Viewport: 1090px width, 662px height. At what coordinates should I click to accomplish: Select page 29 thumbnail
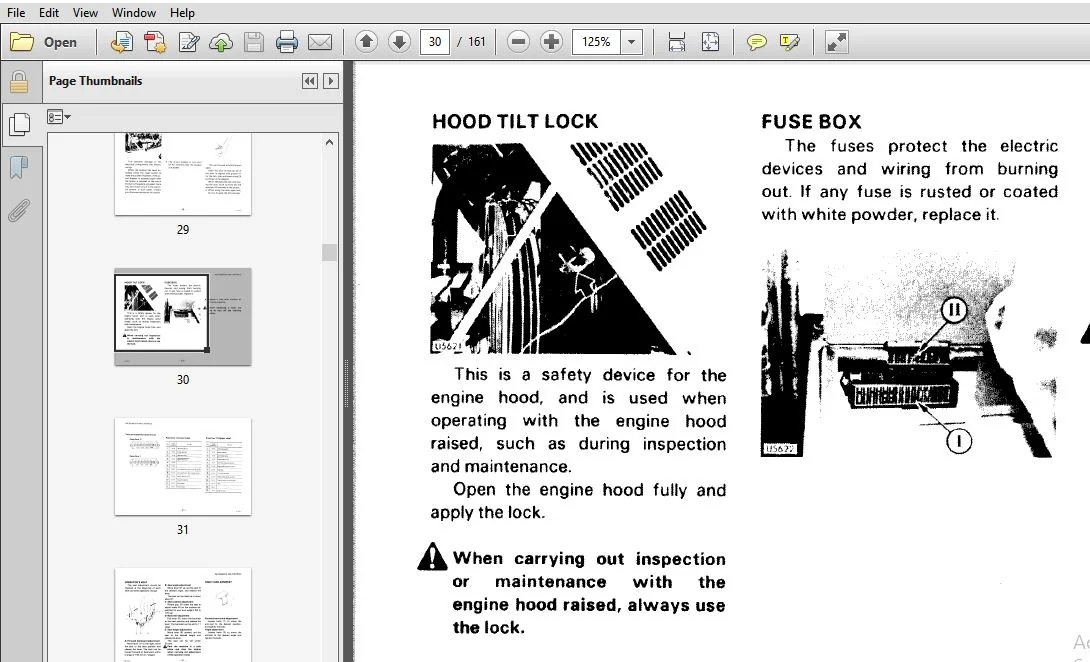[183, 175]
